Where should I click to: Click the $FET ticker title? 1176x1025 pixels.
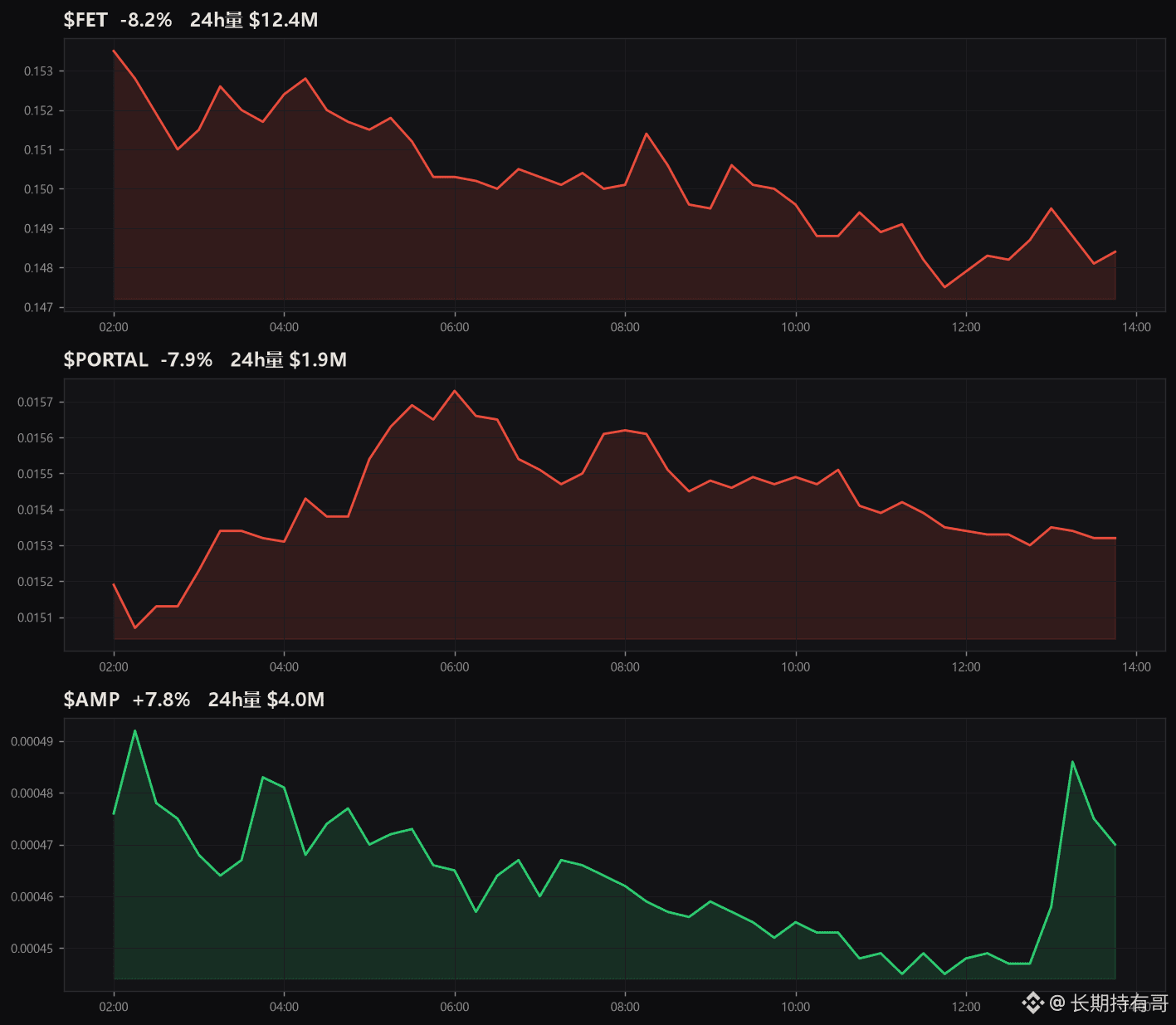85,20
